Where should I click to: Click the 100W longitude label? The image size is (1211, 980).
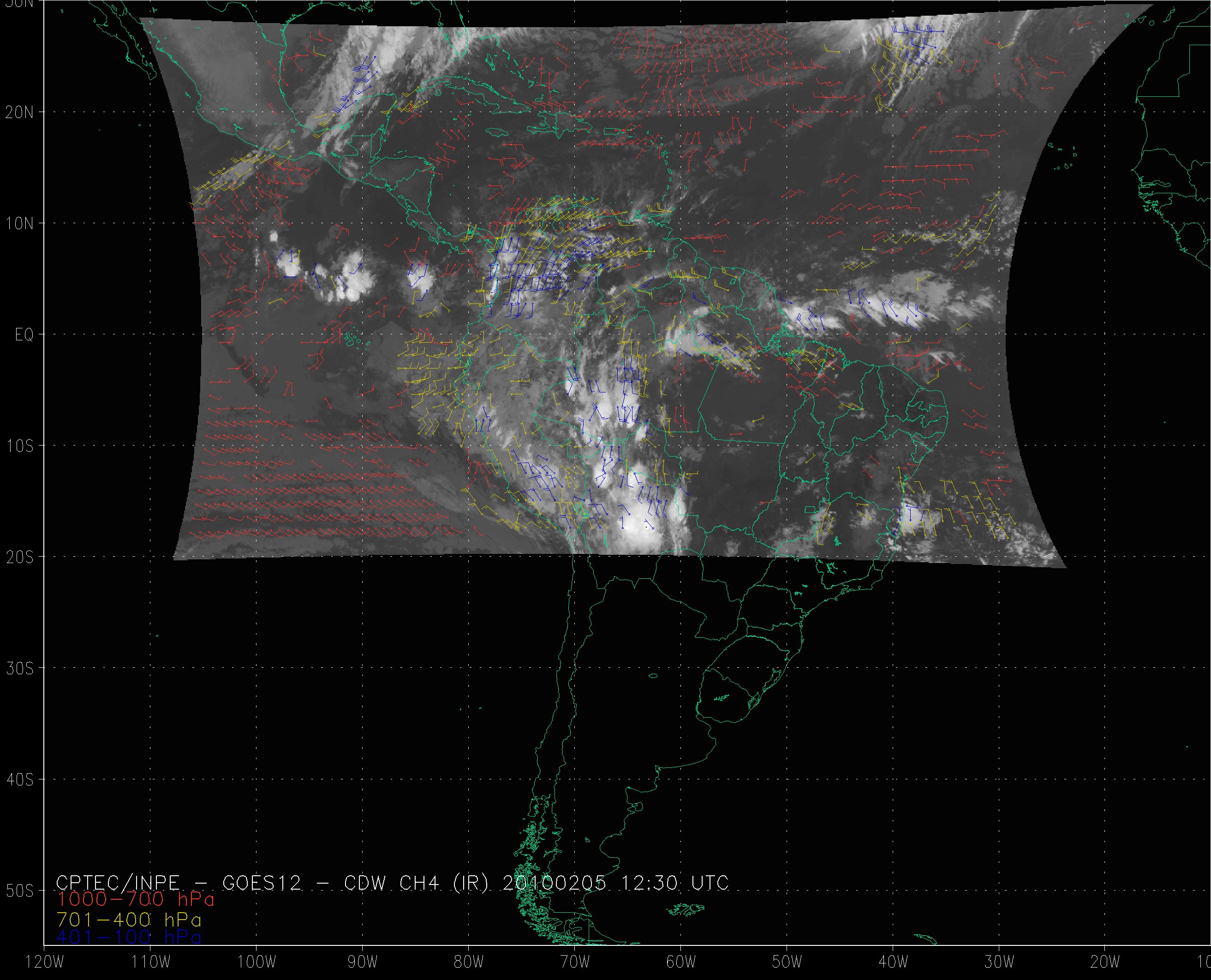click(257, 962)
